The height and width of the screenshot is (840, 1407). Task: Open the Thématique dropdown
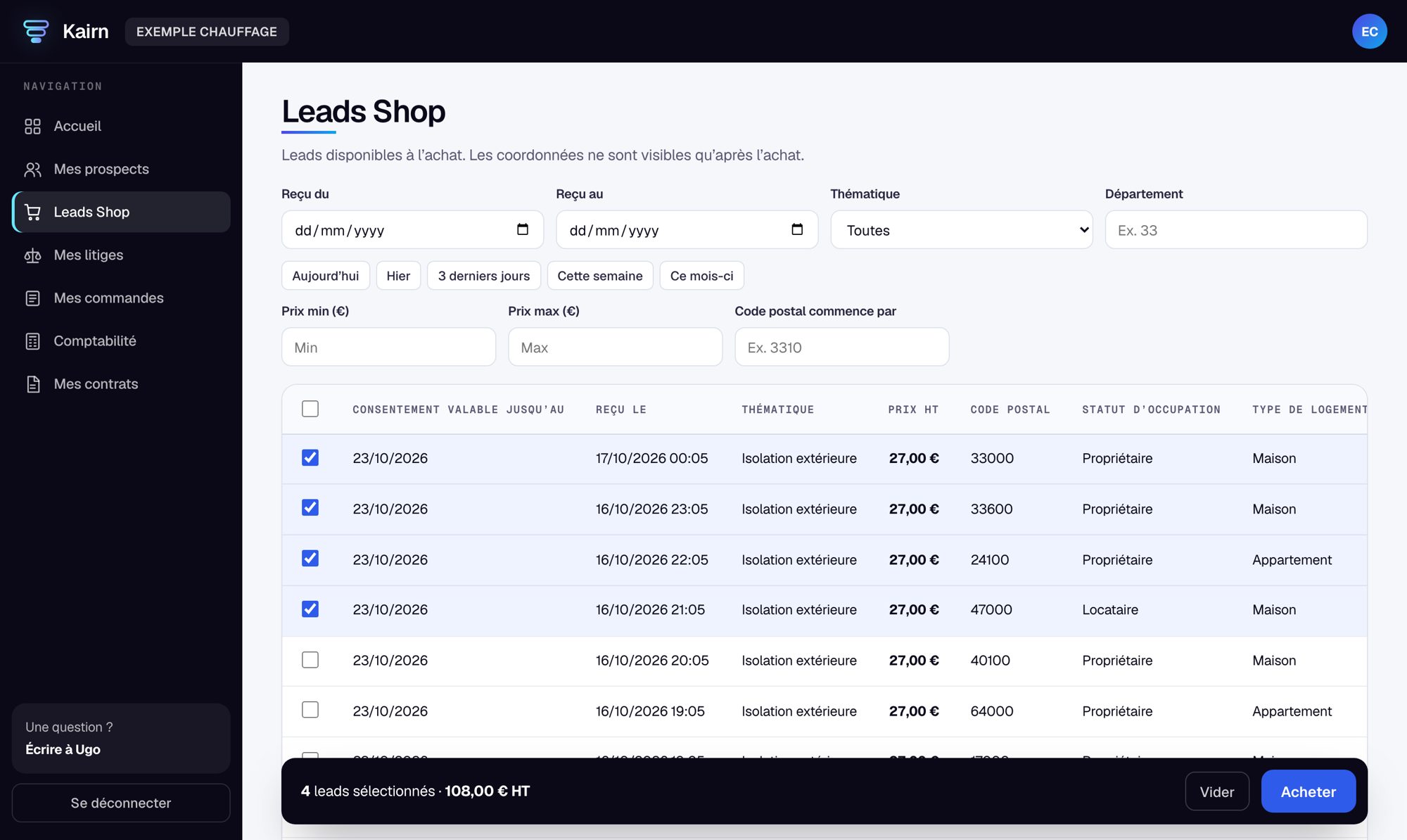pos(961,229)
